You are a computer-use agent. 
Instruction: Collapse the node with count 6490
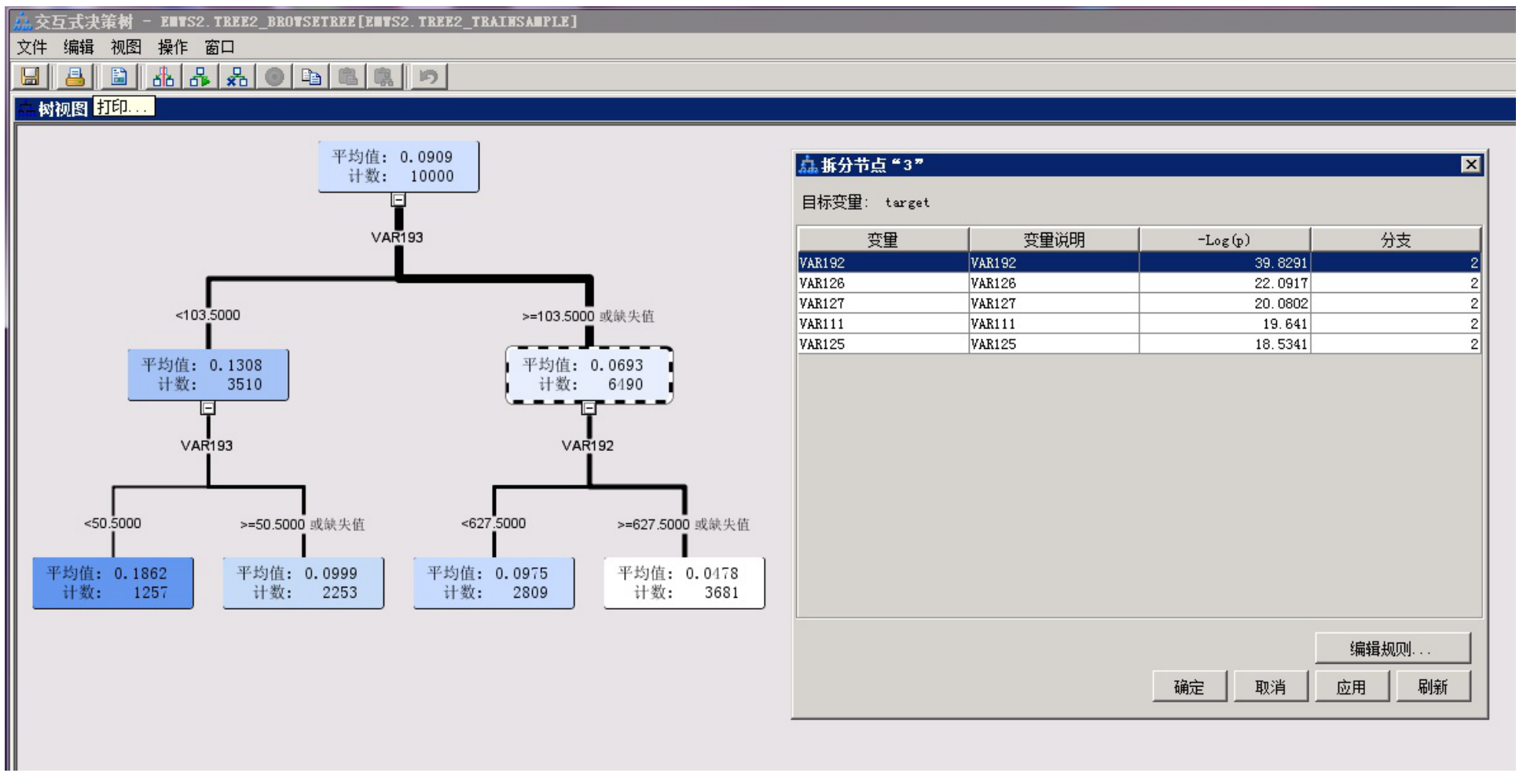click(x=589, y=408)
